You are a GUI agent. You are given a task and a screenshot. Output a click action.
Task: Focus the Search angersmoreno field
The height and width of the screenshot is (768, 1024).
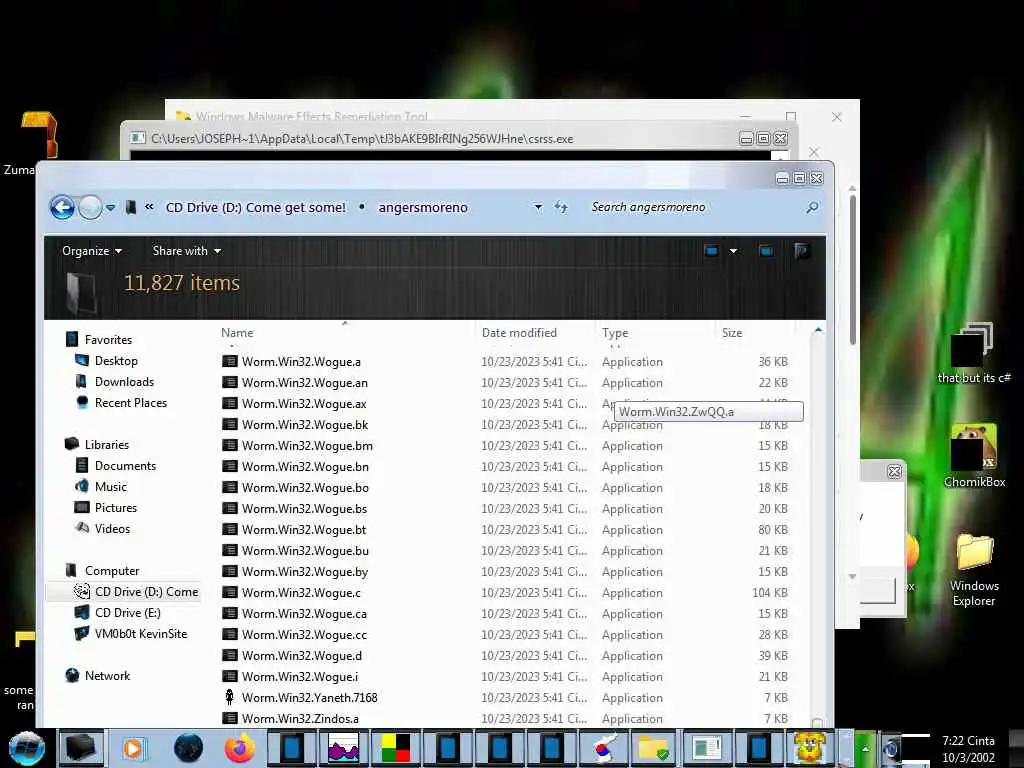coord(692,207)
